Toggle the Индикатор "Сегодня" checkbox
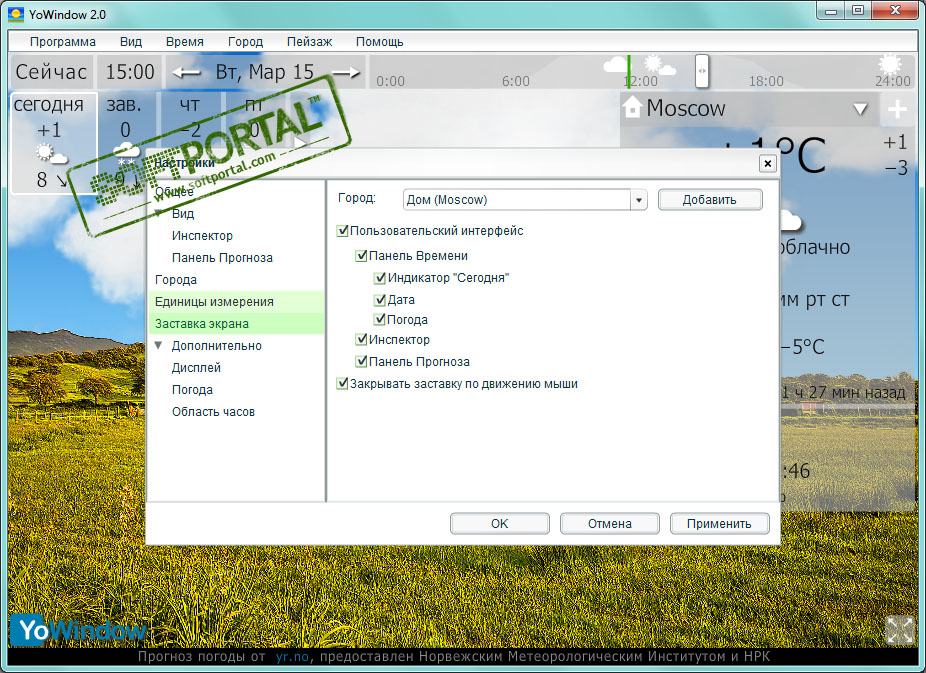This screenshot has height=673, width=926. (x=380, y=277)
